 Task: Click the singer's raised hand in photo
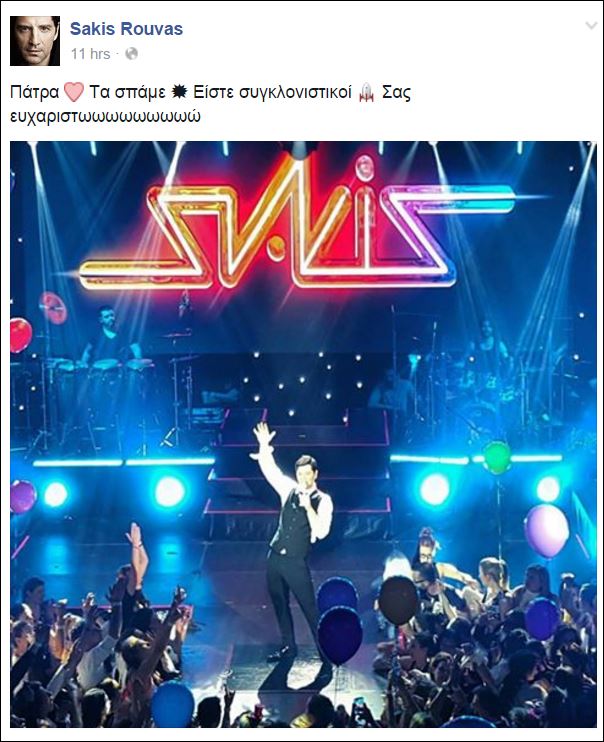(263, 434)
